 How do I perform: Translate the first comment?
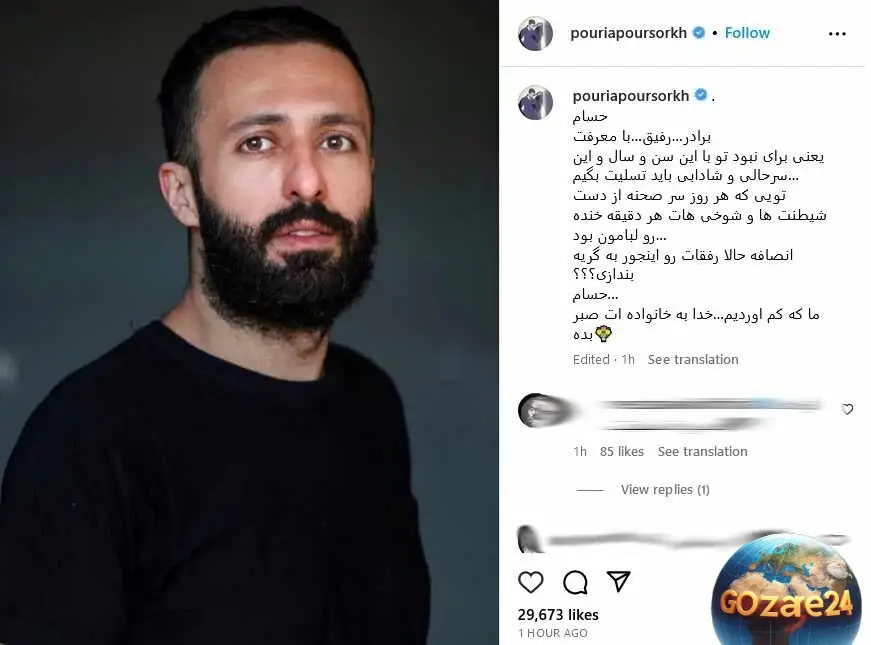tap(702, 451)
